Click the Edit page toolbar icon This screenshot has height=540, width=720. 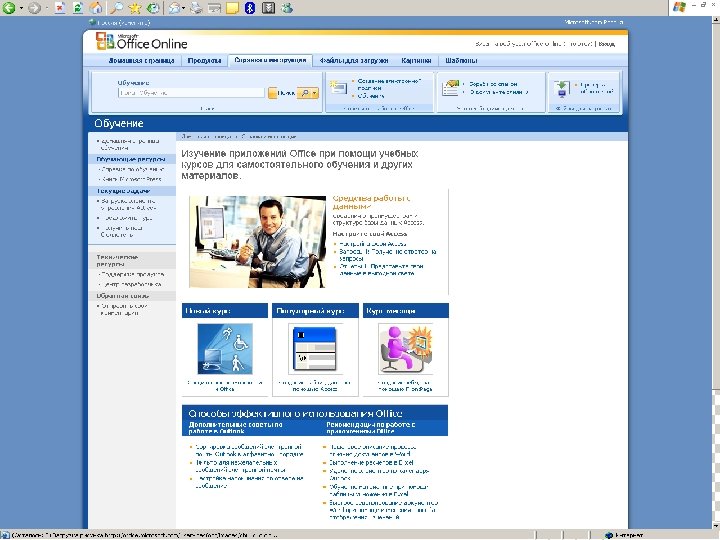tap(214, 7)
